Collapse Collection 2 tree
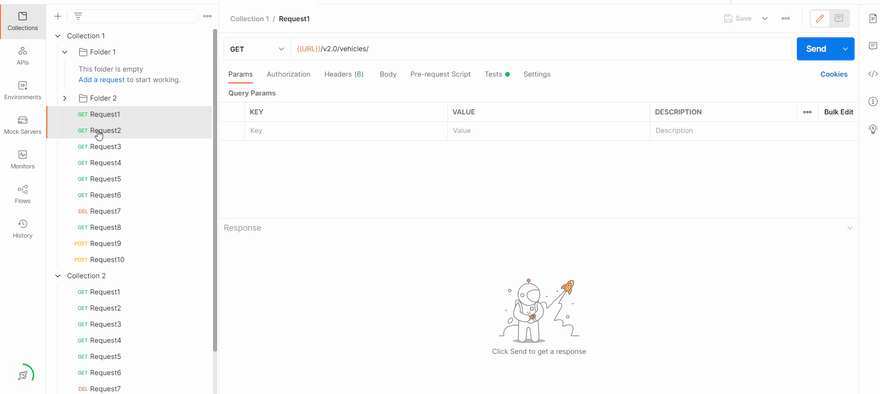This screenshot has width=880, height=394. pyautogui.click(x=57, y=276)
